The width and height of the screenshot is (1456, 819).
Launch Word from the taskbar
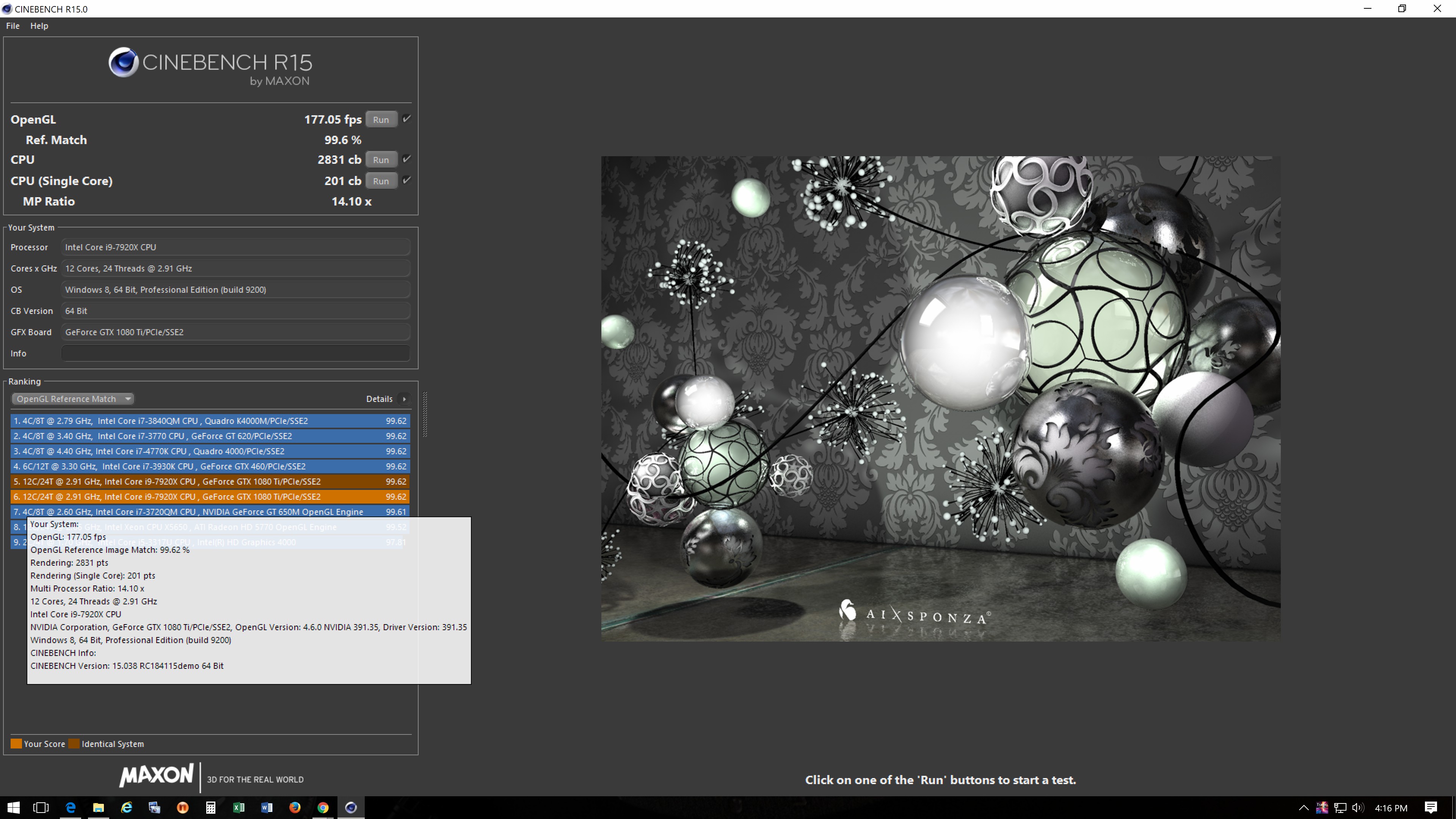point(267,807)
